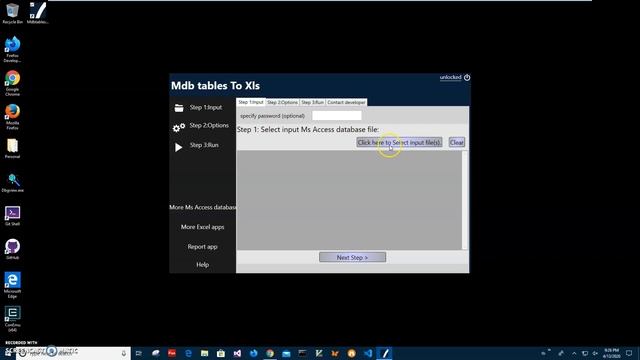Screen dimensions: 640x360
Task: Open the GitHub desktop shortcut
Action: [x=12, y=249]
